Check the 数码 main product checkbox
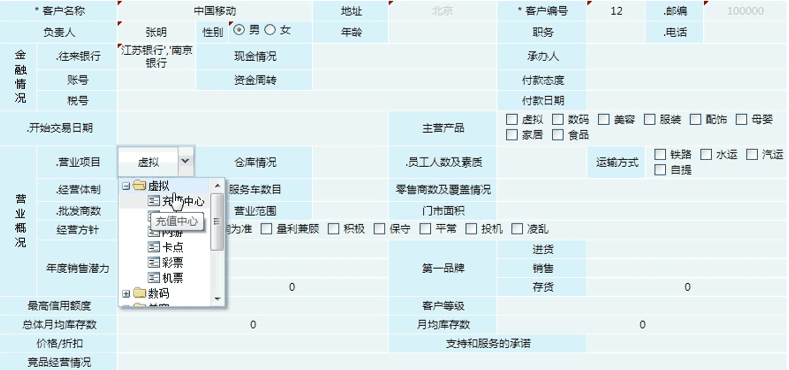 click(558, 119)
